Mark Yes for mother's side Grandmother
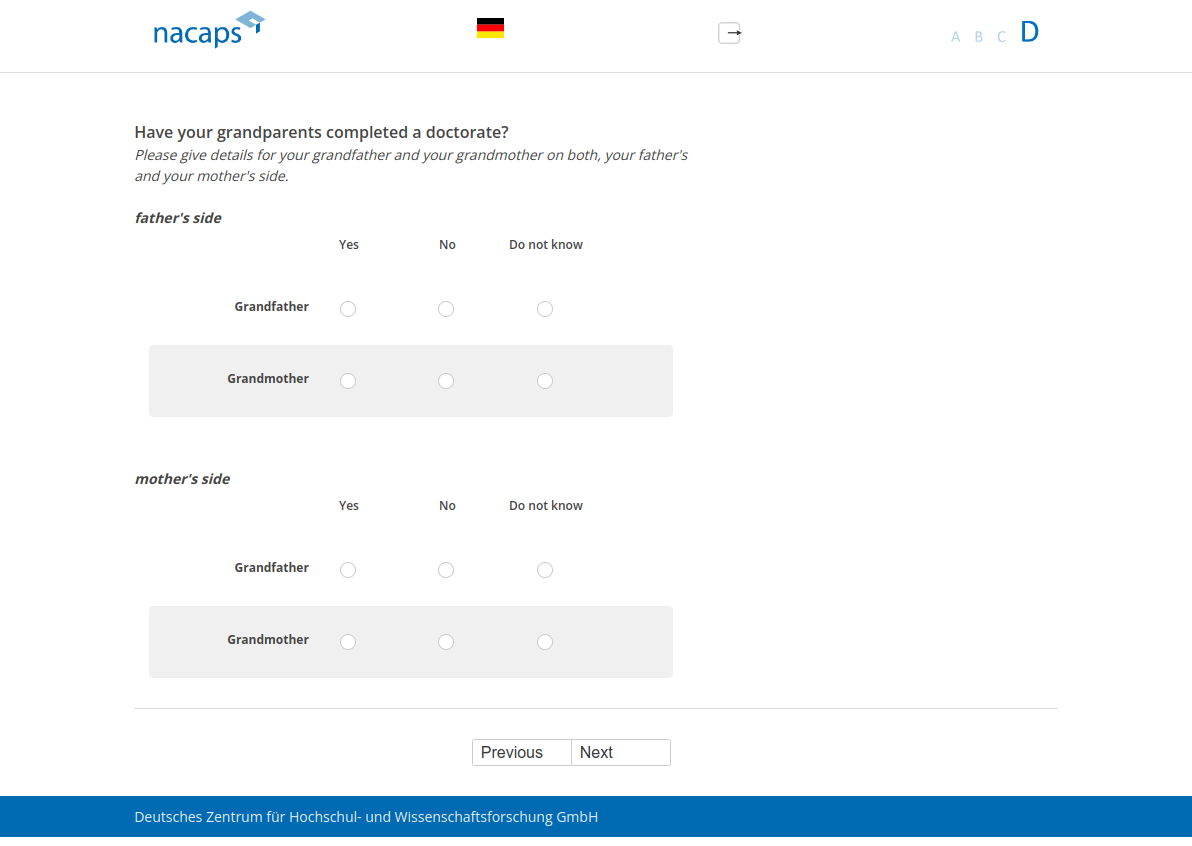Image resolution: width=1192 pixels, height=846 pixels. click(348, 642)
